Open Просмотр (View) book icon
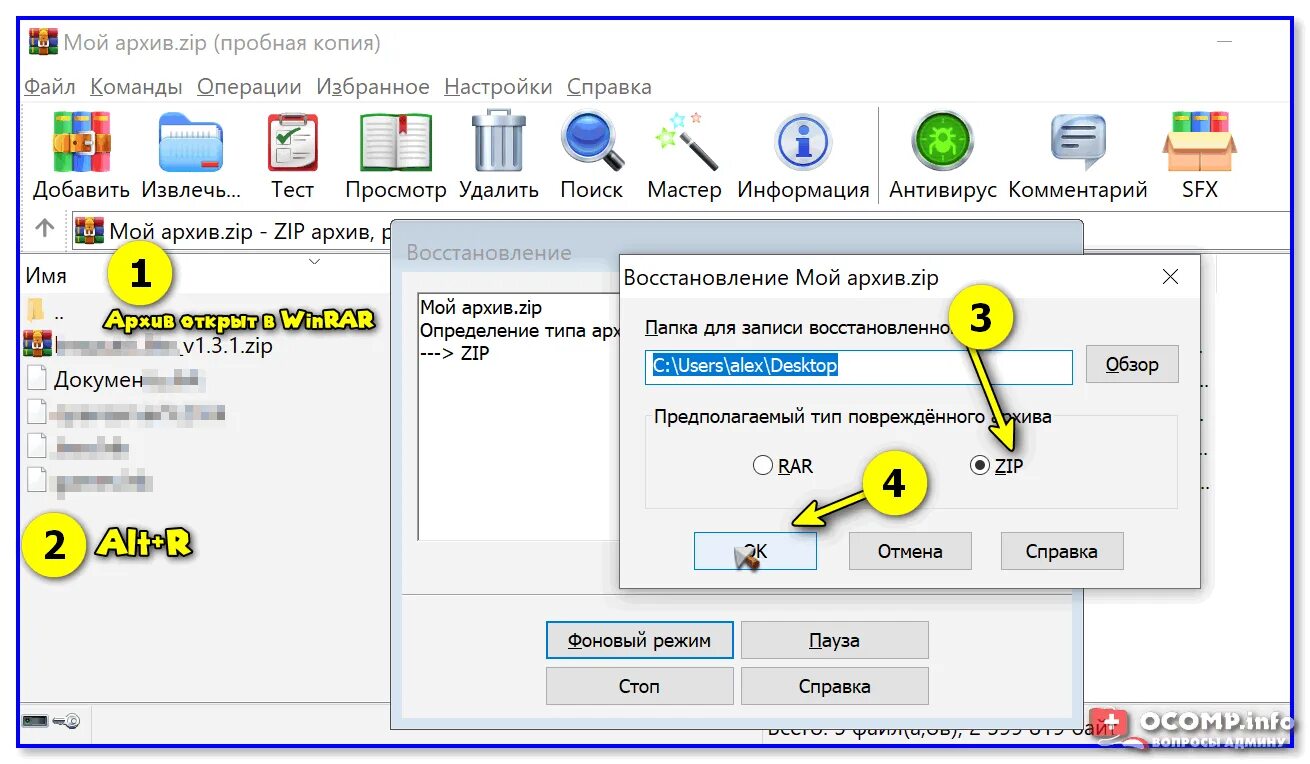1310x764 pixels. click(x=396, y=142)
